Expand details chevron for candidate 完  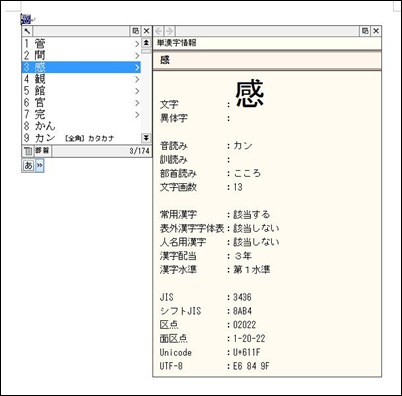coord(137,115)
